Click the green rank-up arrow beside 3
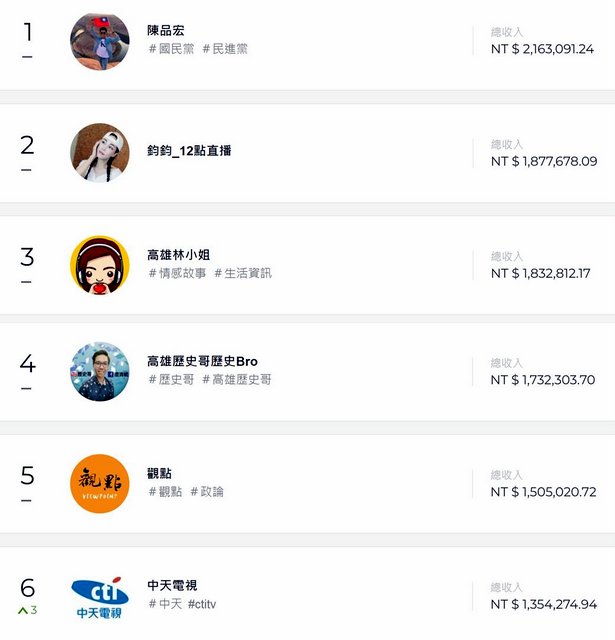Screen dimensions: 615x640 (23, 611)
